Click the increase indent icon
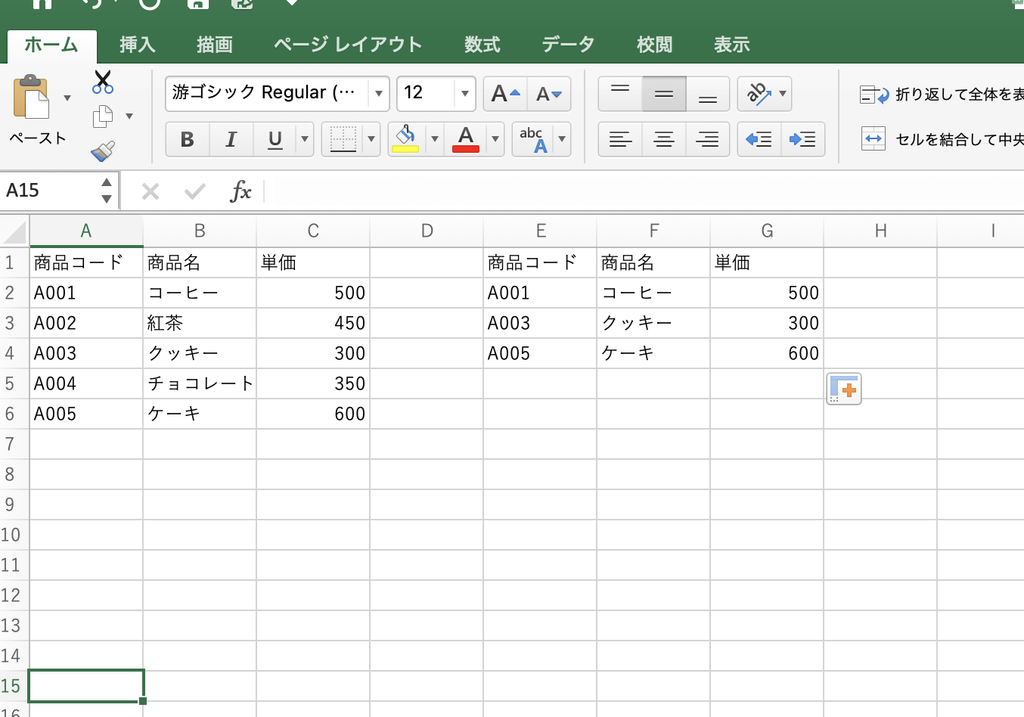This screenshot has height=717, width=1024. pos(803,139)
